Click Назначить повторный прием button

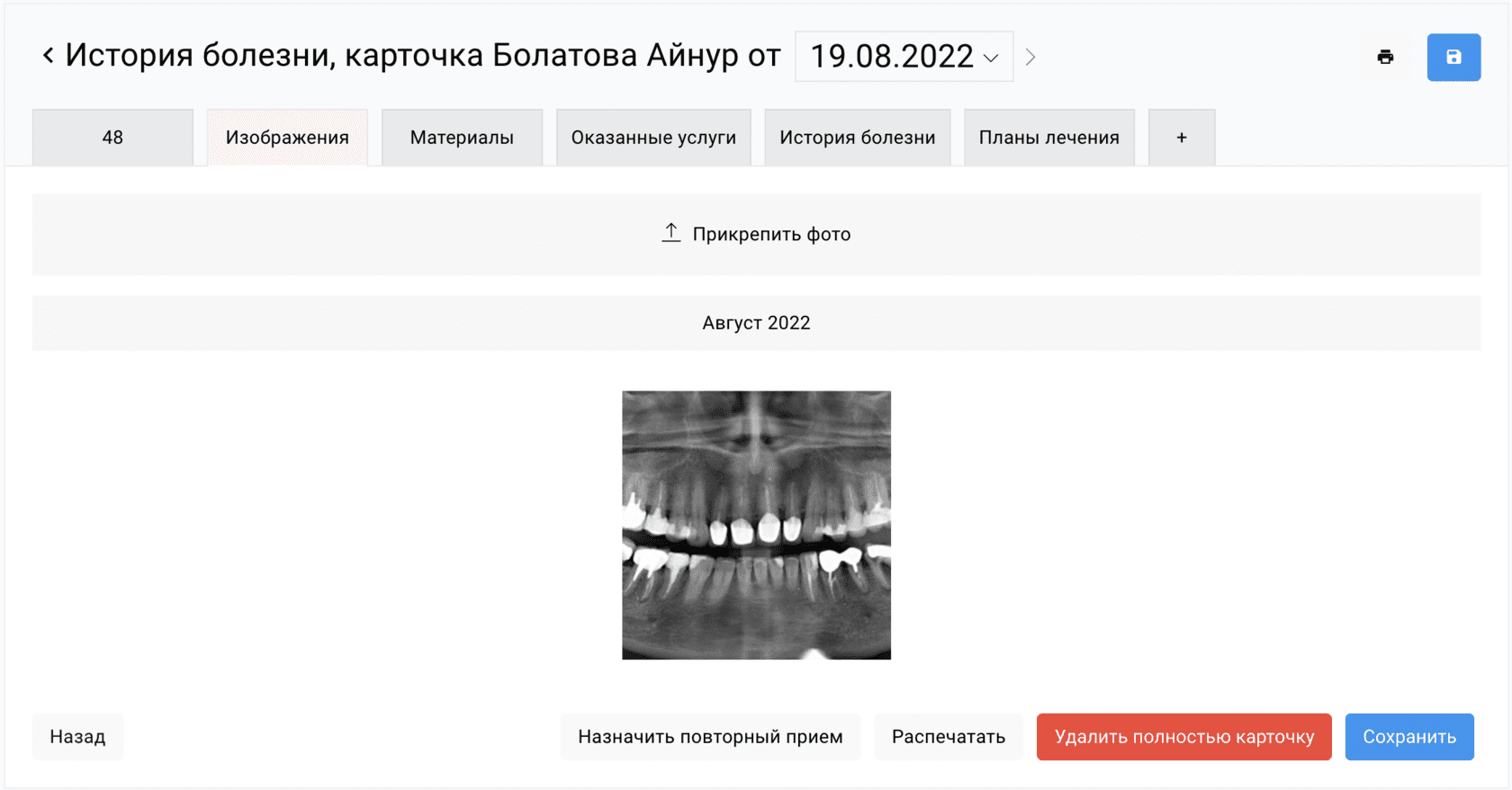click(710, 737)
